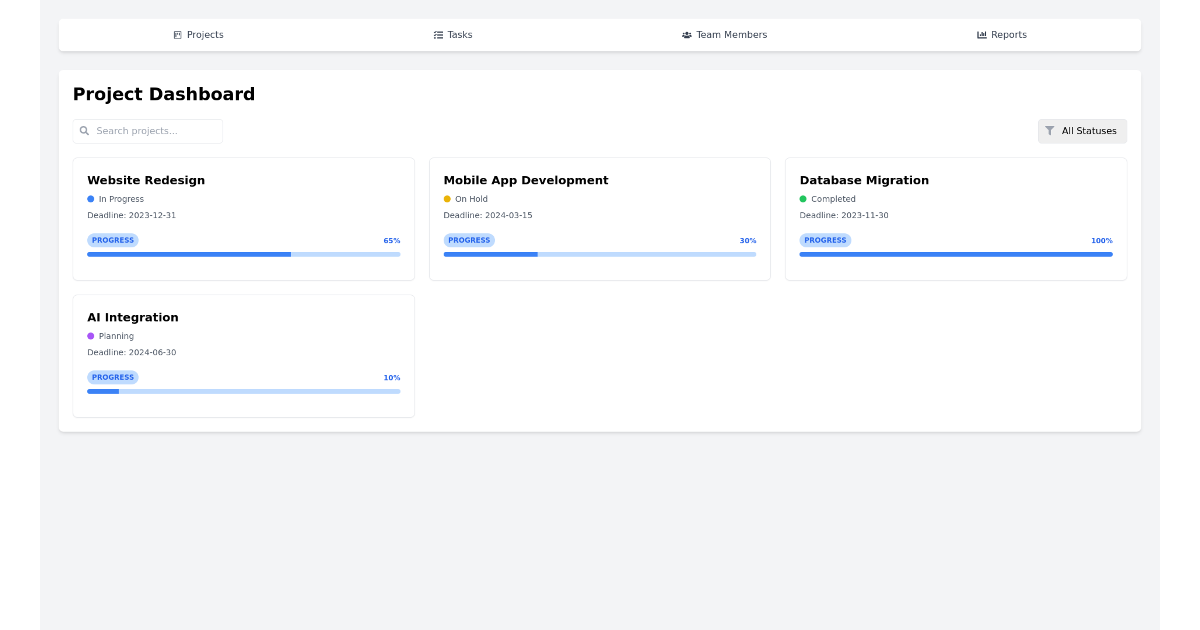Click the blue In Progress status dot
Viewport: 1200px width, 630px height.
90,199
